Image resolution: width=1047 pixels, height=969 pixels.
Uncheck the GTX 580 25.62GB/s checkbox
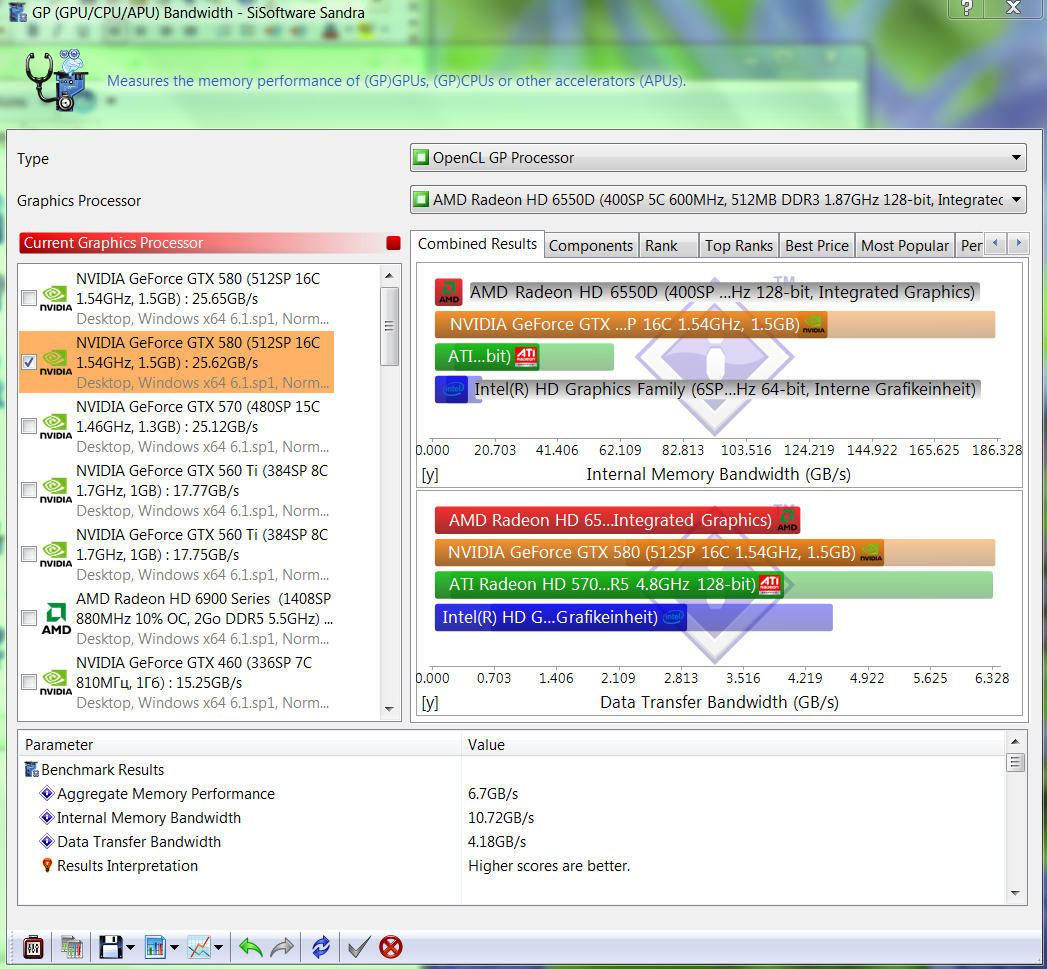coord(29,362)
